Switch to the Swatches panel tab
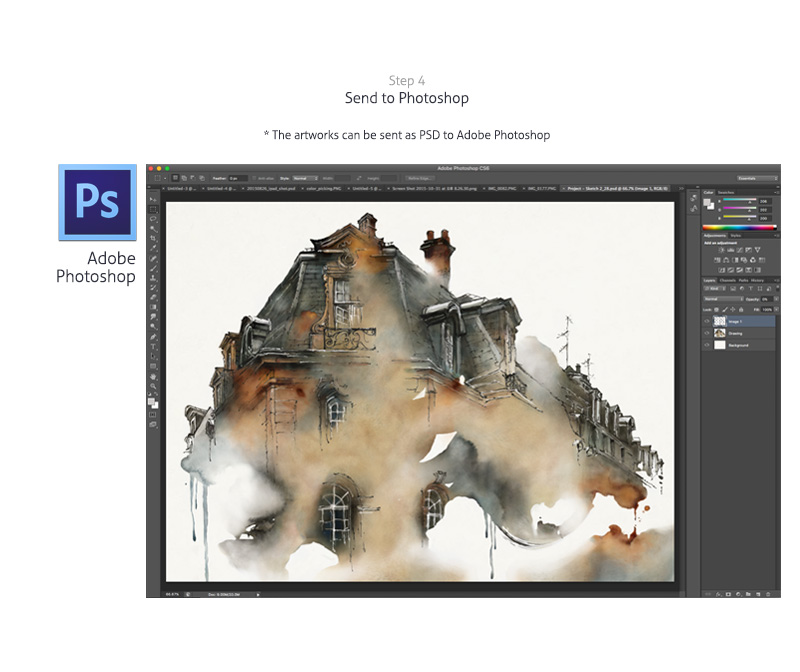The height and width of the screenshot is (672, 800). (726, 192)
